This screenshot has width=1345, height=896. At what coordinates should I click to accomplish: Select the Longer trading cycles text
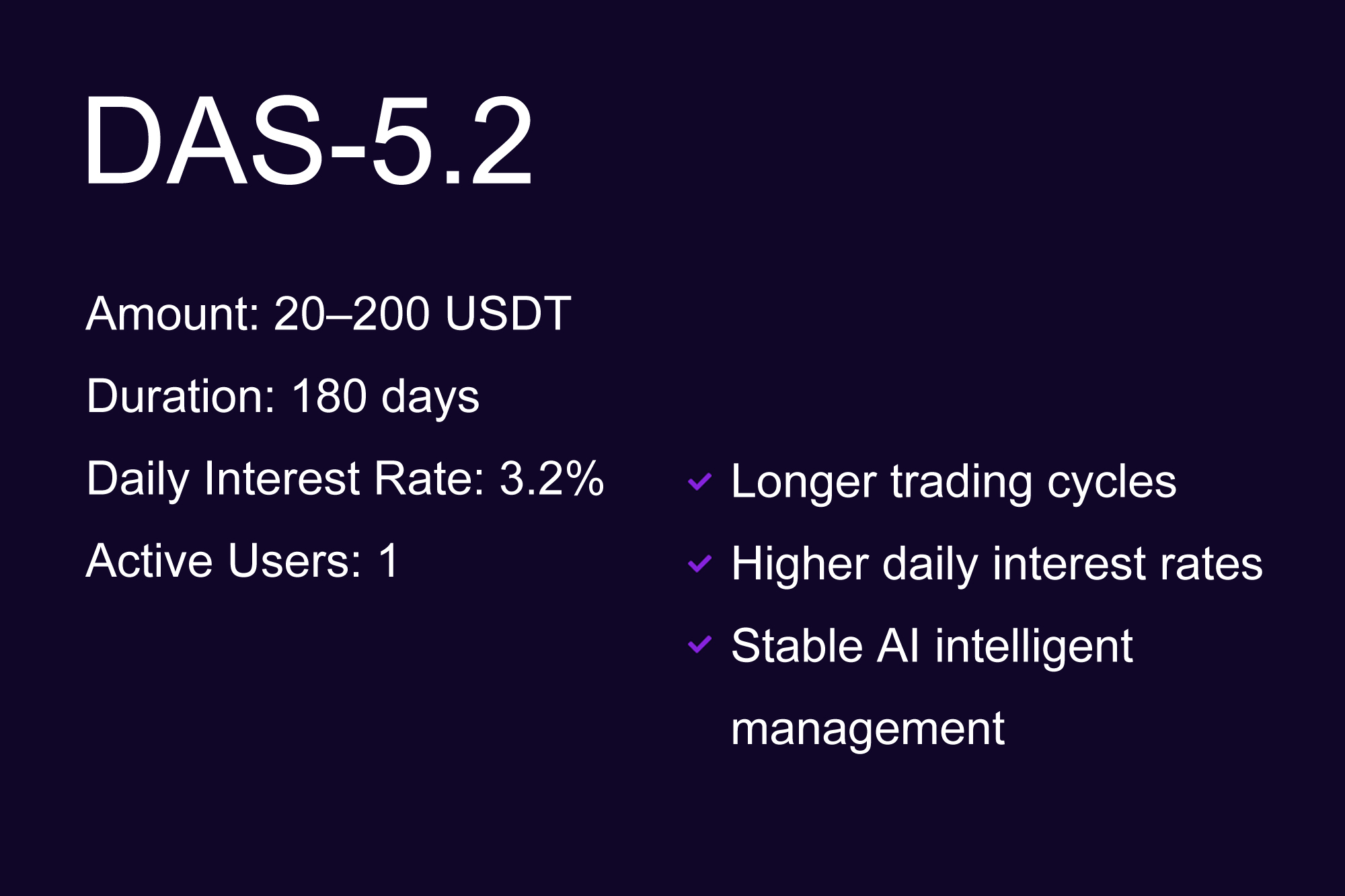coord(953,481)
